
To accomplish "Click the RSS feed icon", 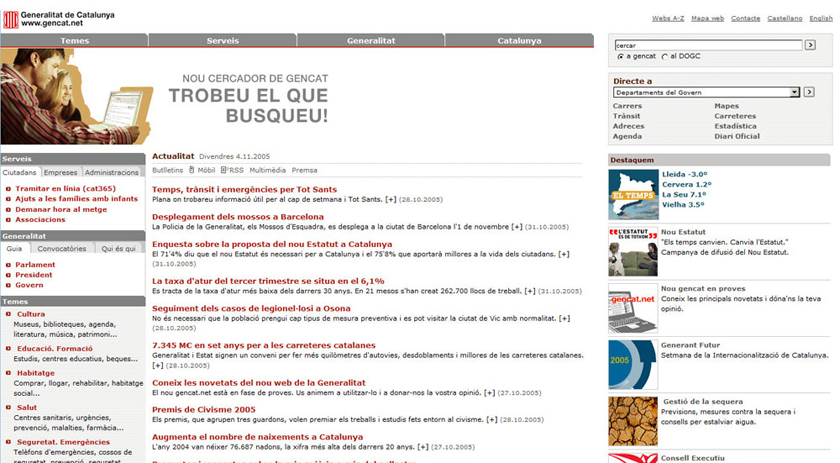I will (x=223, y=170).
